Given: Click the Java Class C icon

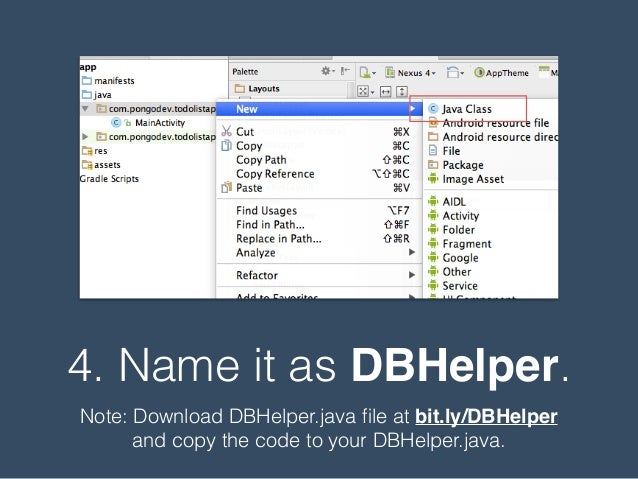Looking at the screenshot, I should point(433,109).
